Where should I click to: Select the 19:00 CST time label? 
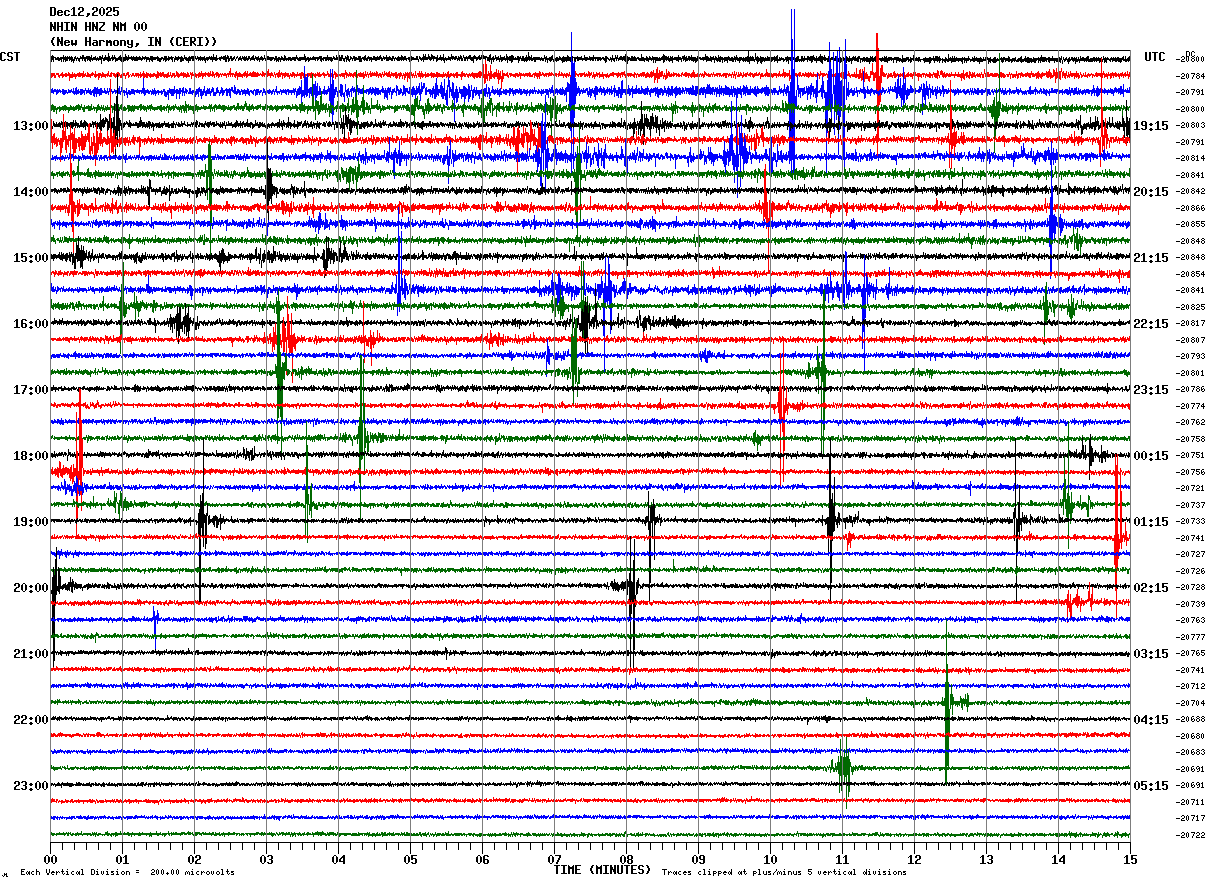[31, 522]
